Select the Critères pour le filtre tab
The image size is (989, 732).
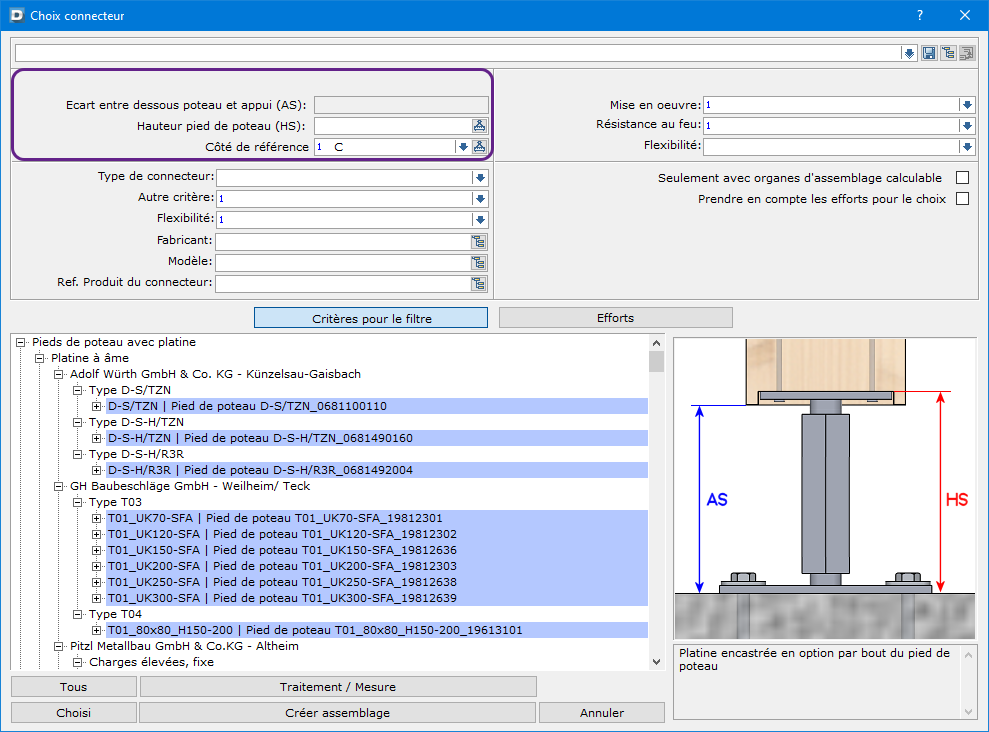click(371, 318)
